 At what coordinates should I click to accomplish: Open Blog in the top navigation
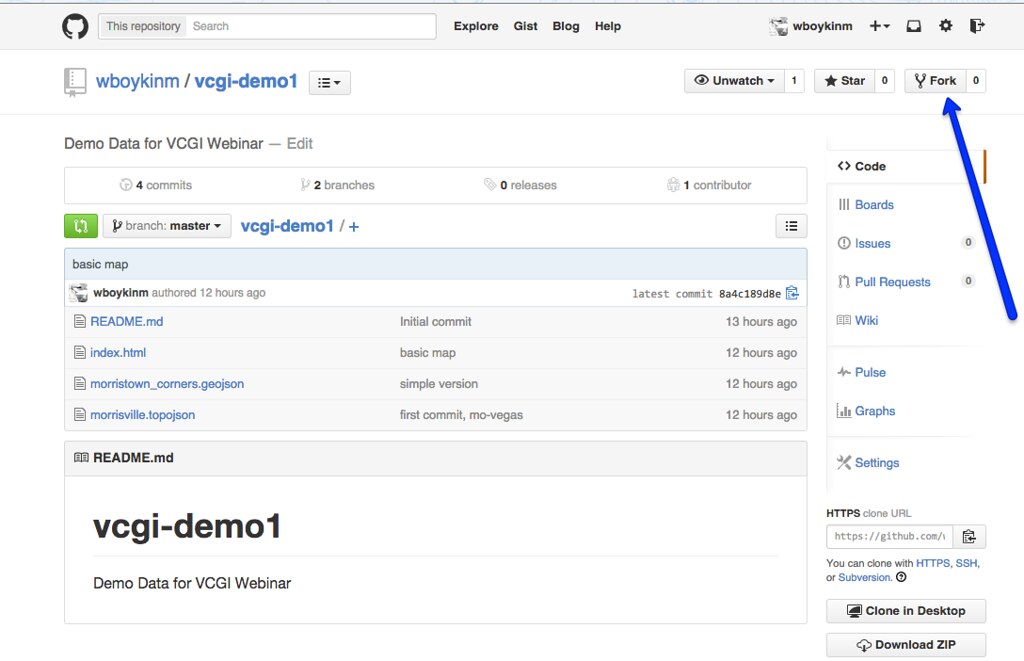coord(566,26)
